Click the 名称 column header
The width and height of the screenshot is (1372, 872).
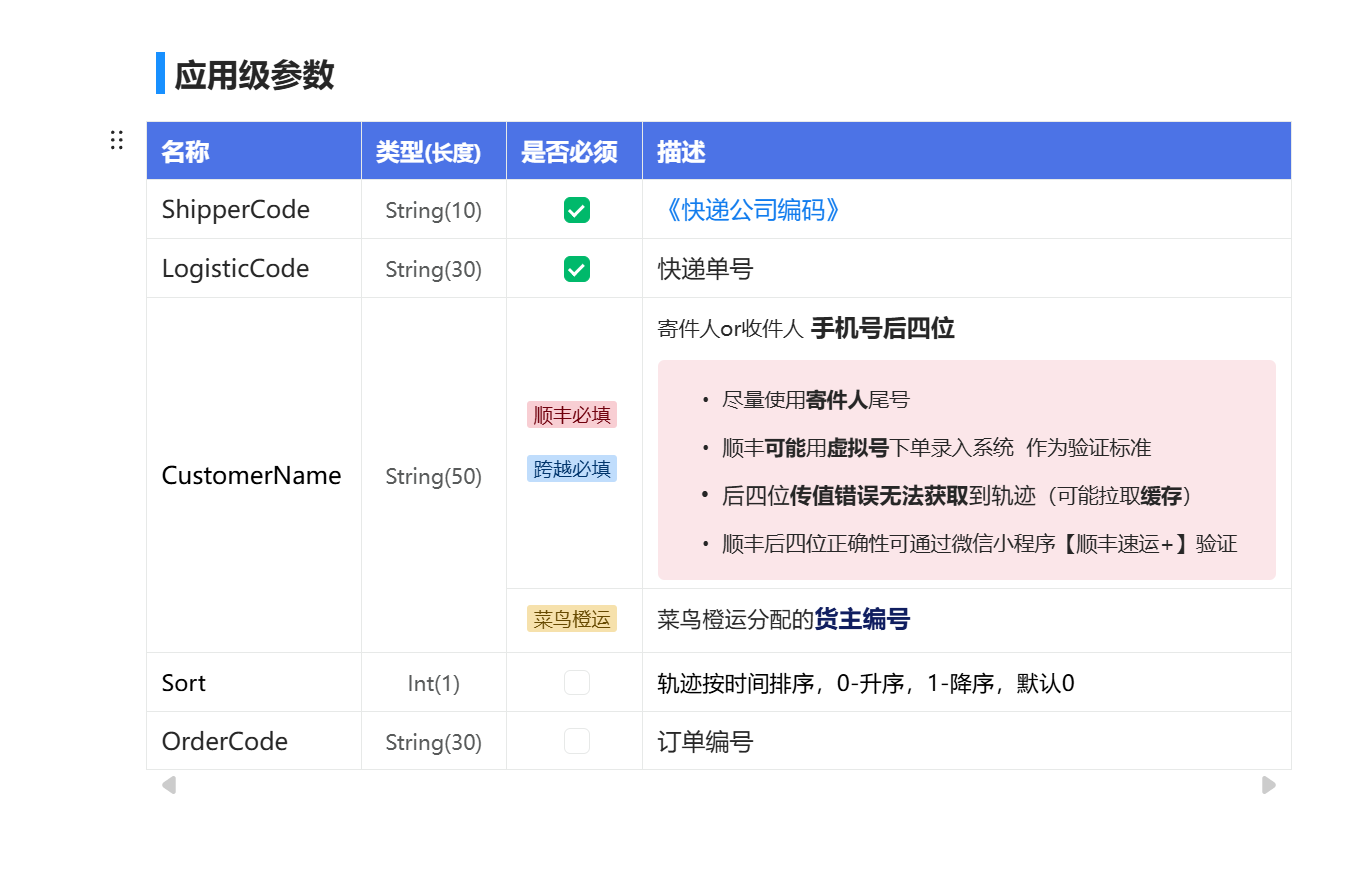(x=186, y=152)
